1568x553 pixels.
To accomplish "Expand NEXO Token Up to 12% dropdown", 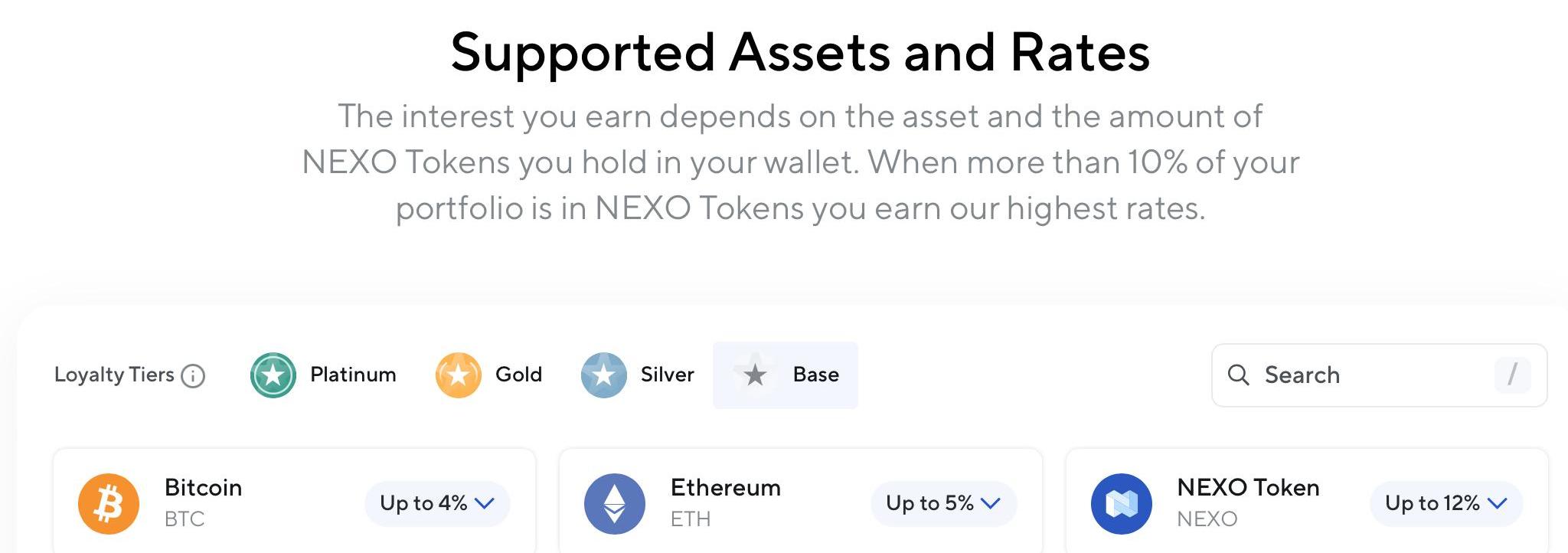I will click(x=1445, y=503).
